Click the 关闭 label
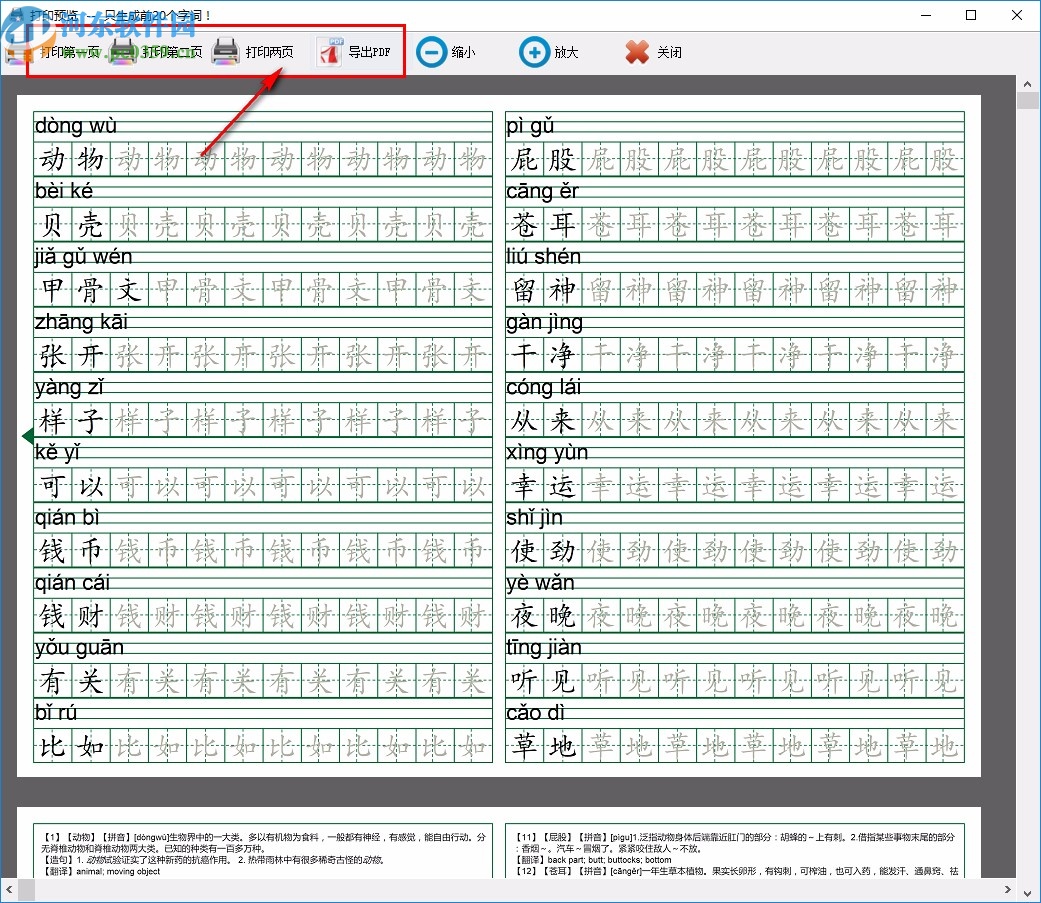This screenshot has height=903, width=1041. pyautogui.click(x=669, y=52)
